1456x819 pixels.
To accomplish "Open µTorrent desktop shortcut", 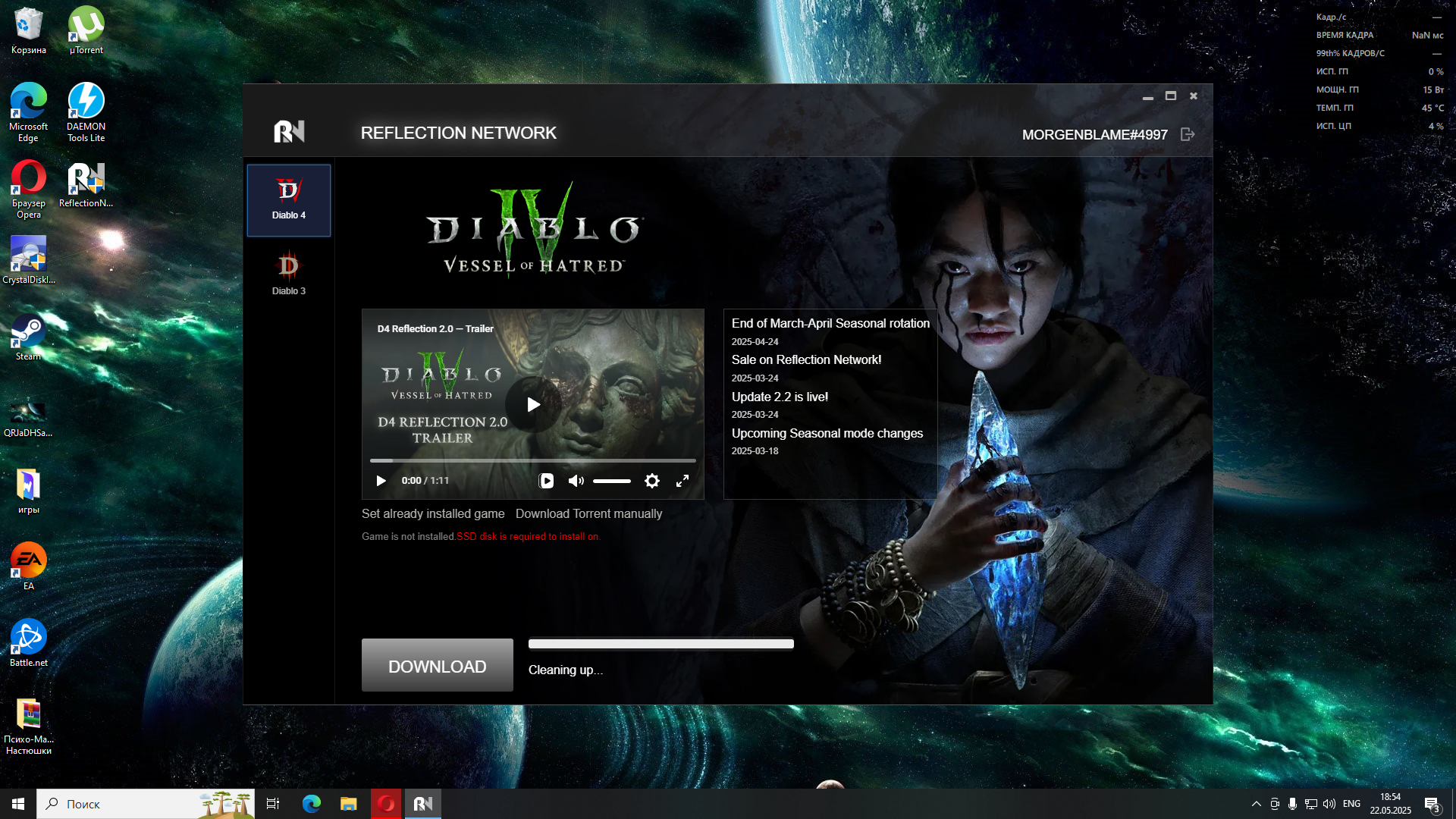I will pos(86,30).
